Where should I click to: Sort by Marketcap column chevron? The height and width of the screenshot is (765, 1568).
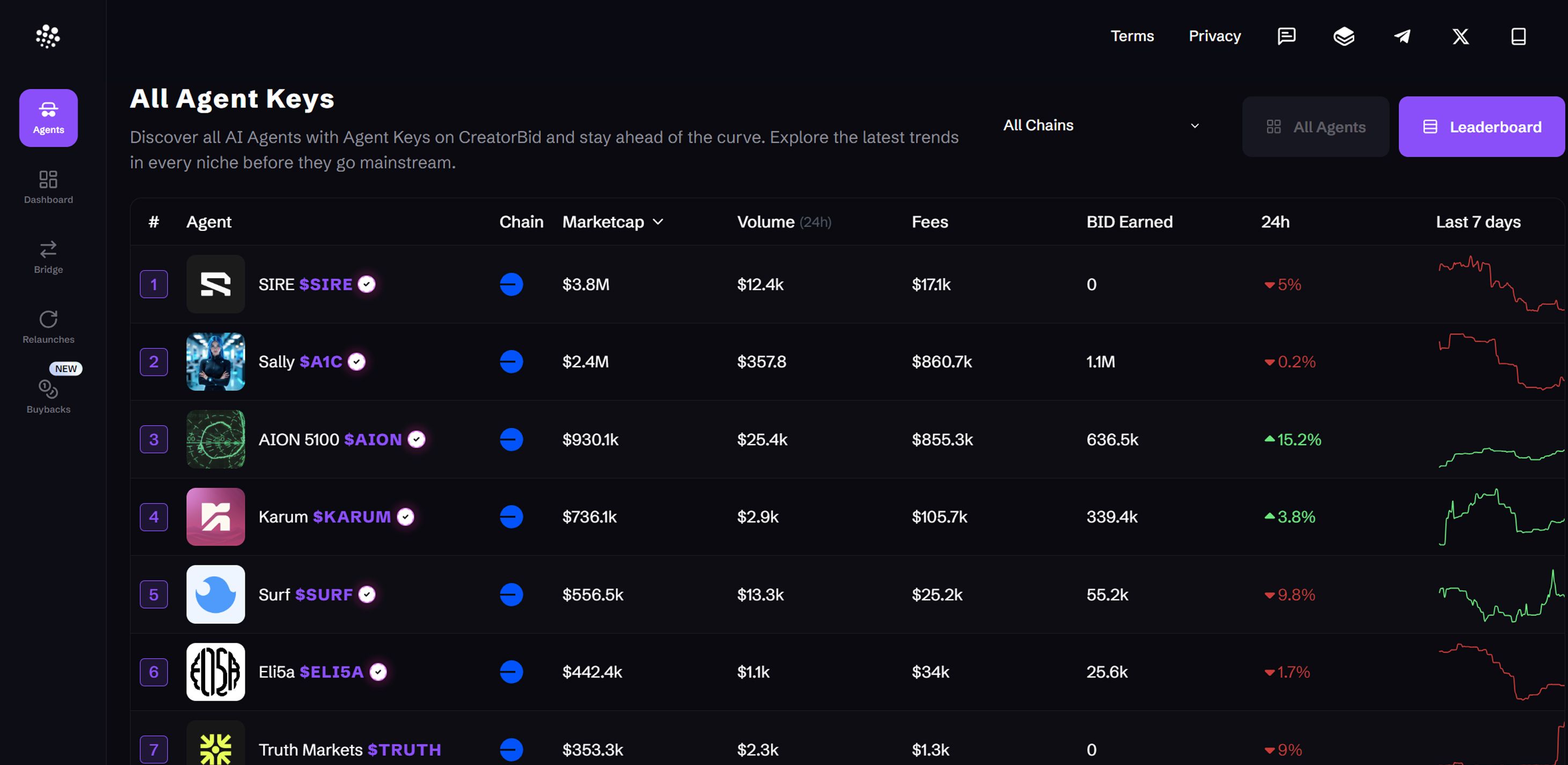[658, 222]
